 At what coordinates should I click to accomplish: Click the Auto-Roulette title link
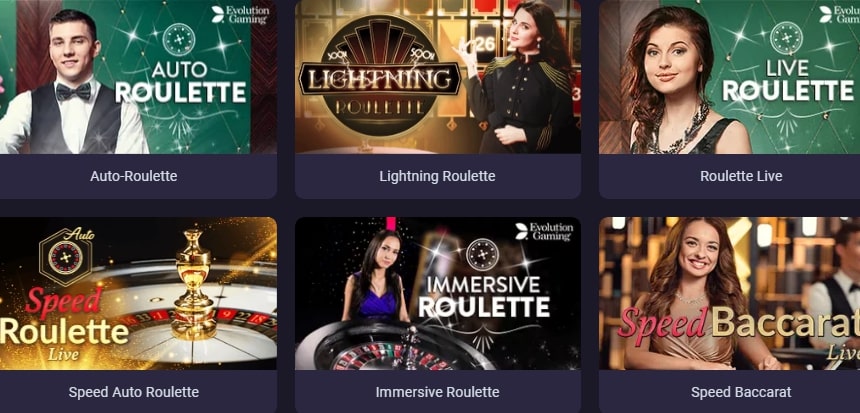coord(134,176)
